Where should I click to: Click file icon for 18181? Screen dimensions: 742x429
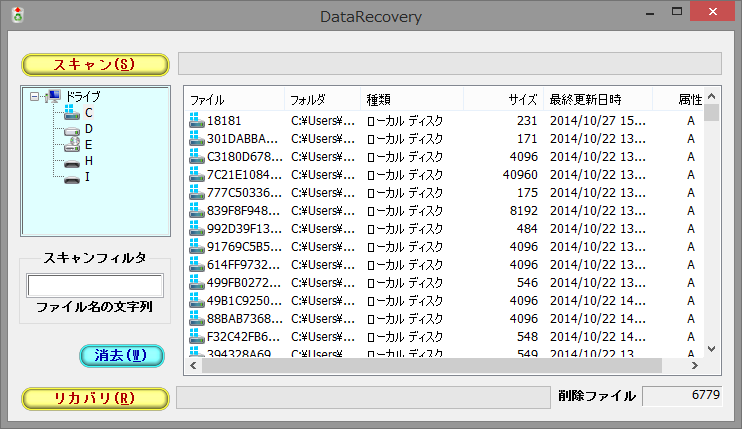click(196, 120)
